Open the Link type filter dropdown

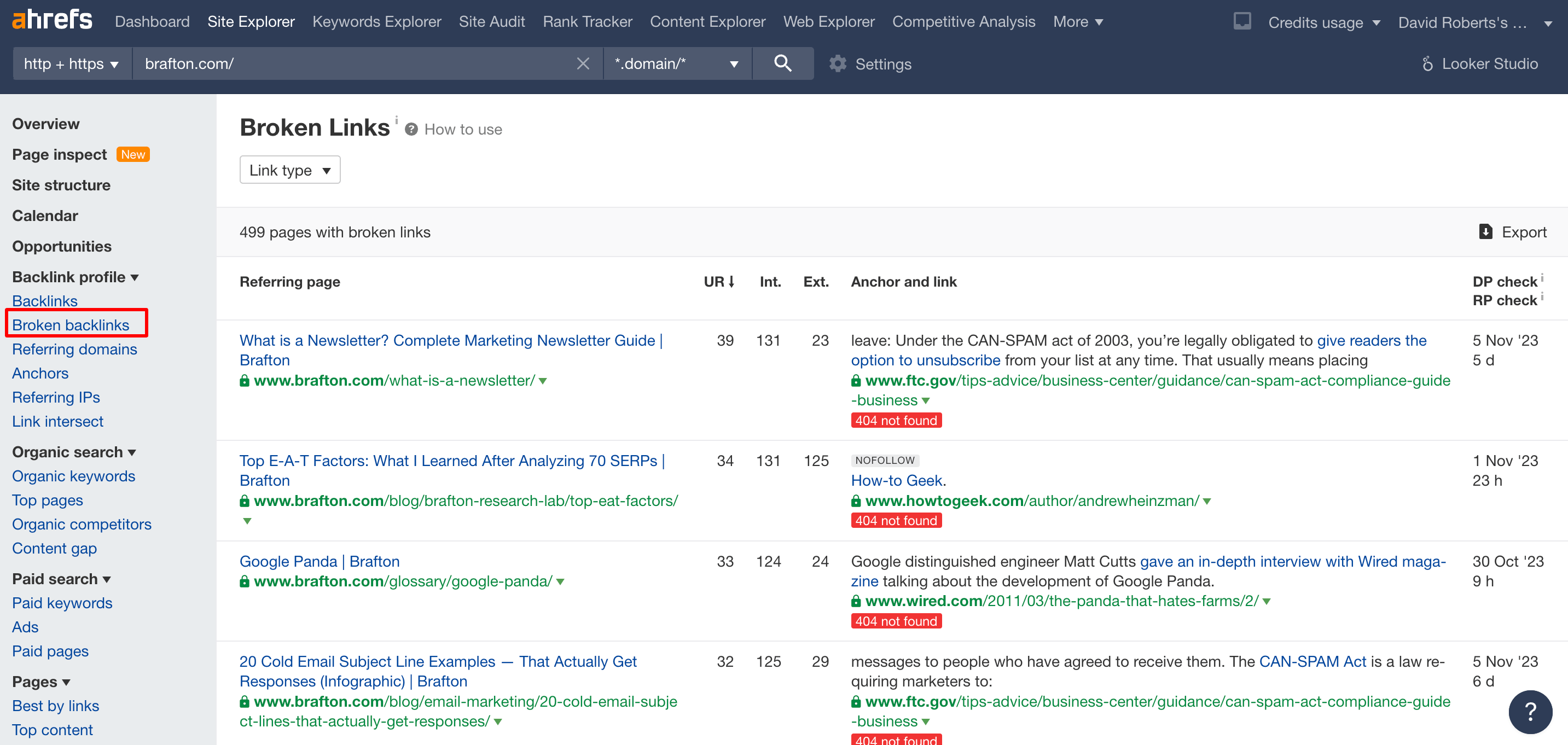pos(290,170)
